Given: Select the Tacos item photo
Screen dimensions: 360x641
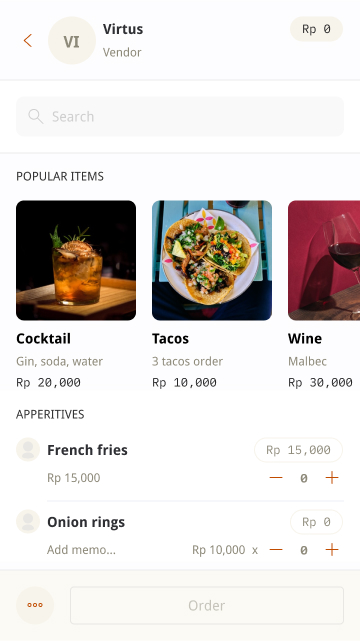Looking at the screenshot, I should click(212, 260).
